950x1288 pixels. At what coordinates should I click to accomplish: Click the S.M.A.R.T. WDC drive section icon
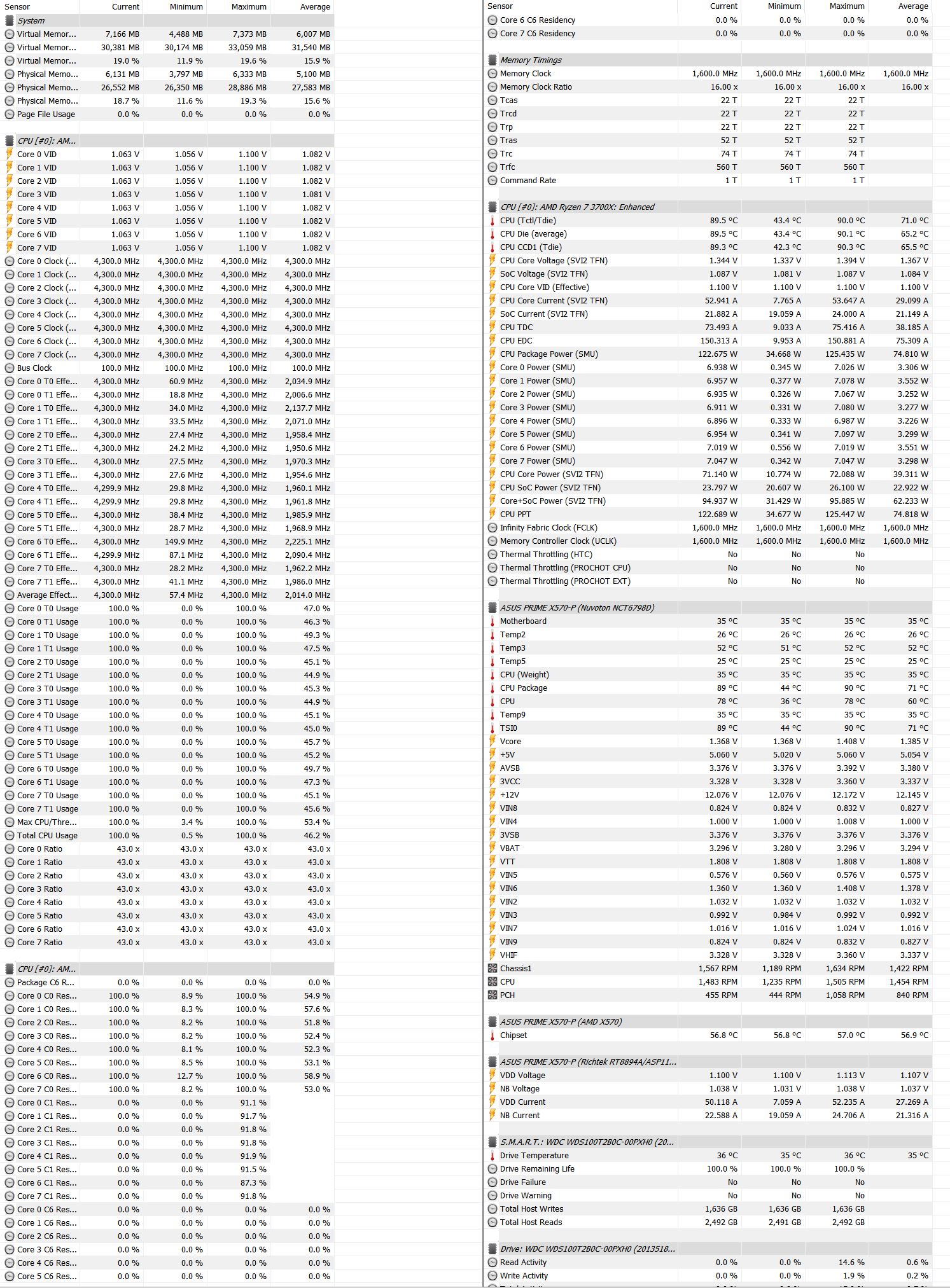[x=492, y=1142]
